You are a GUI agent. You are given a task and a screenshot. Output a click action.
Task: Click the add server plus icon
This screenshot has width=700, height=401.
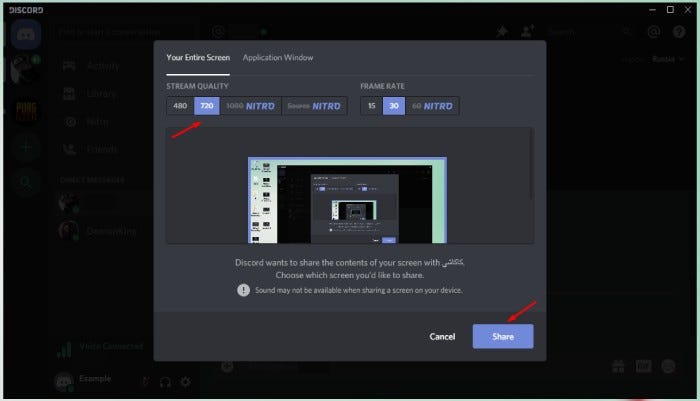(x=26, y=146)
